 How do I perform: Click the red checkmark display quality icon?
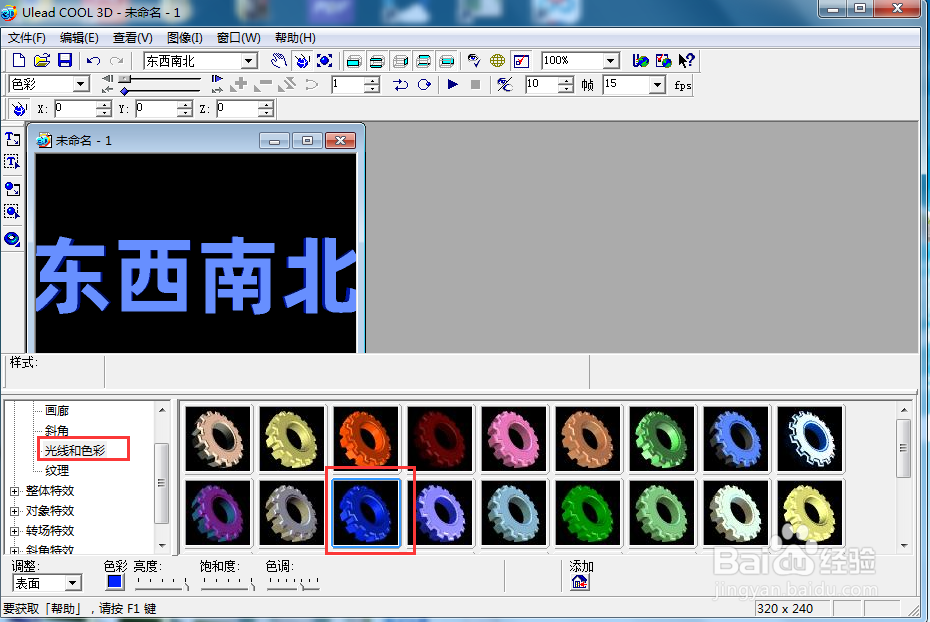pos(521,60)
